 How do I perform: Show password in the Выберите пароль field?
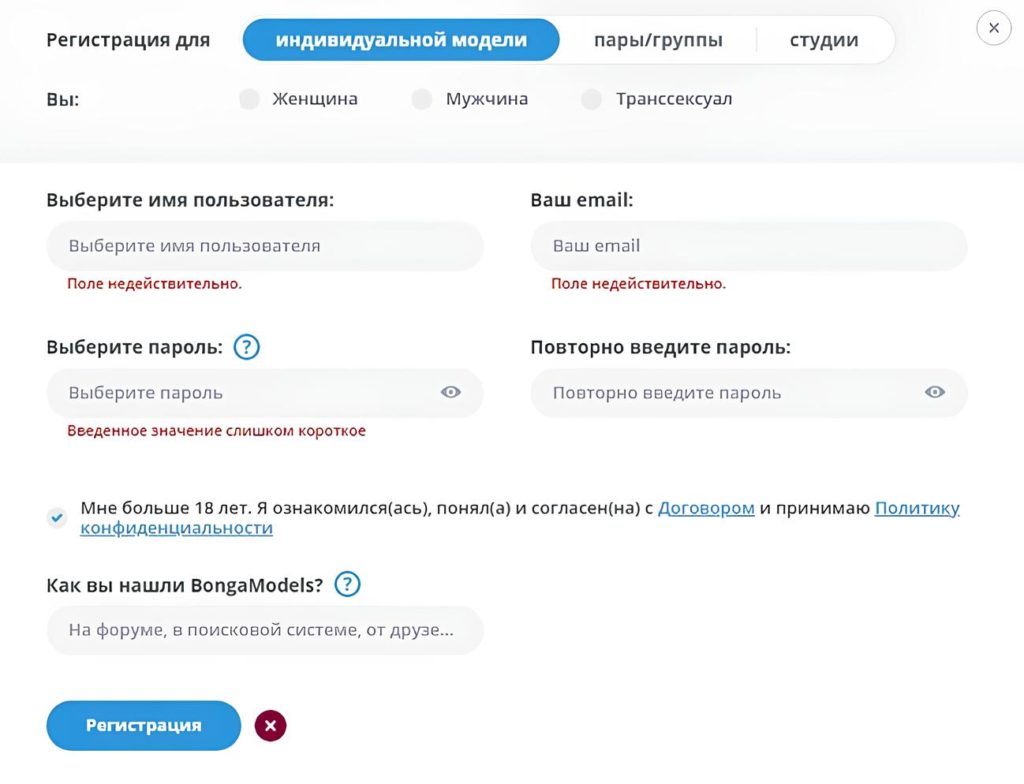(x=451, y=392)
